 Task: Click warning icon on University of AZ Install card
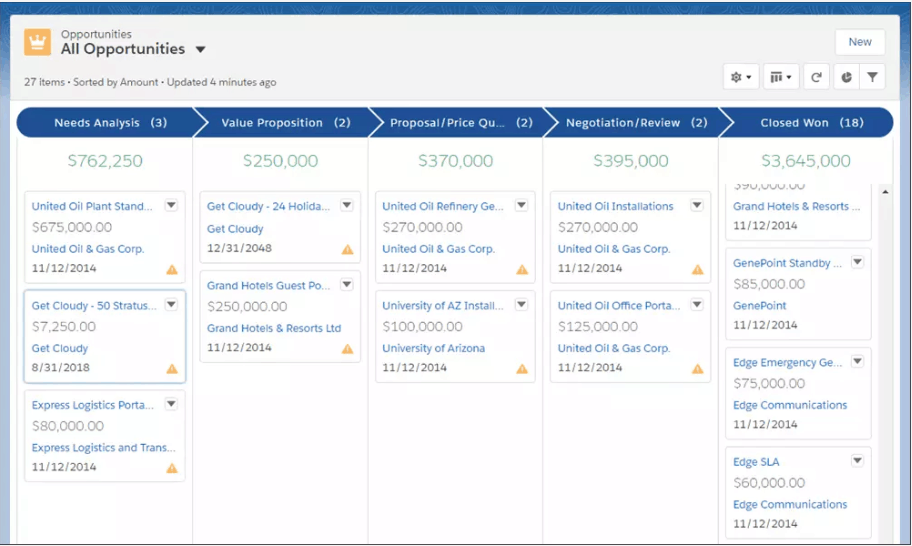coord(522,369)
